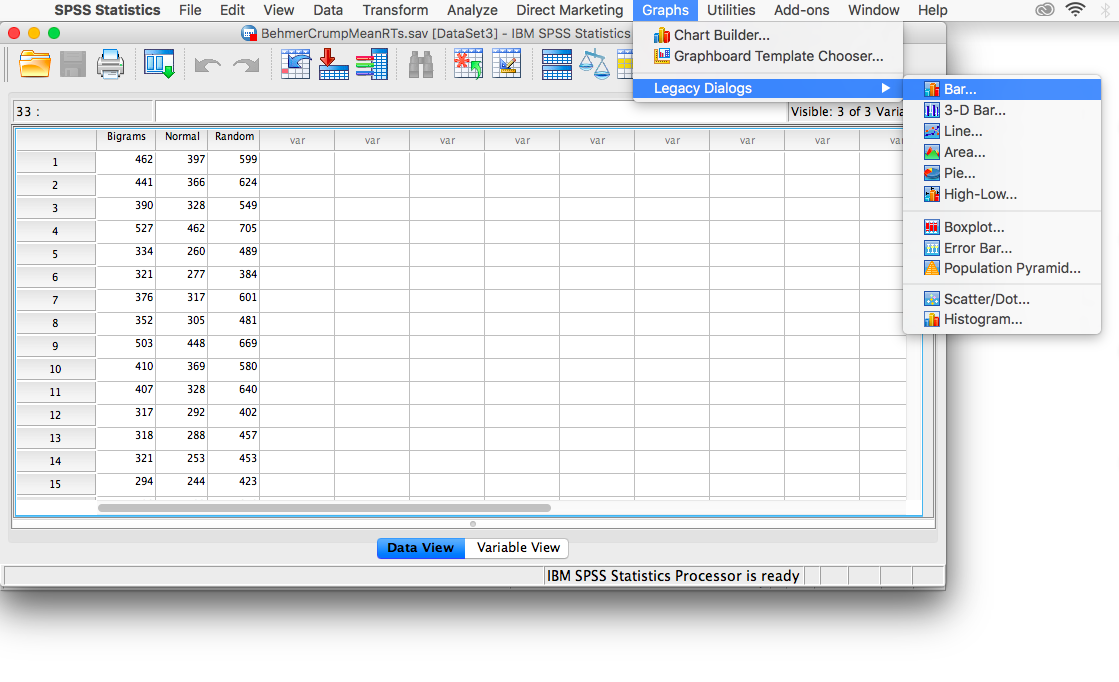Click the status text Processor is ready
Viewport: 1119px width, 682px height.
(673, 576)
